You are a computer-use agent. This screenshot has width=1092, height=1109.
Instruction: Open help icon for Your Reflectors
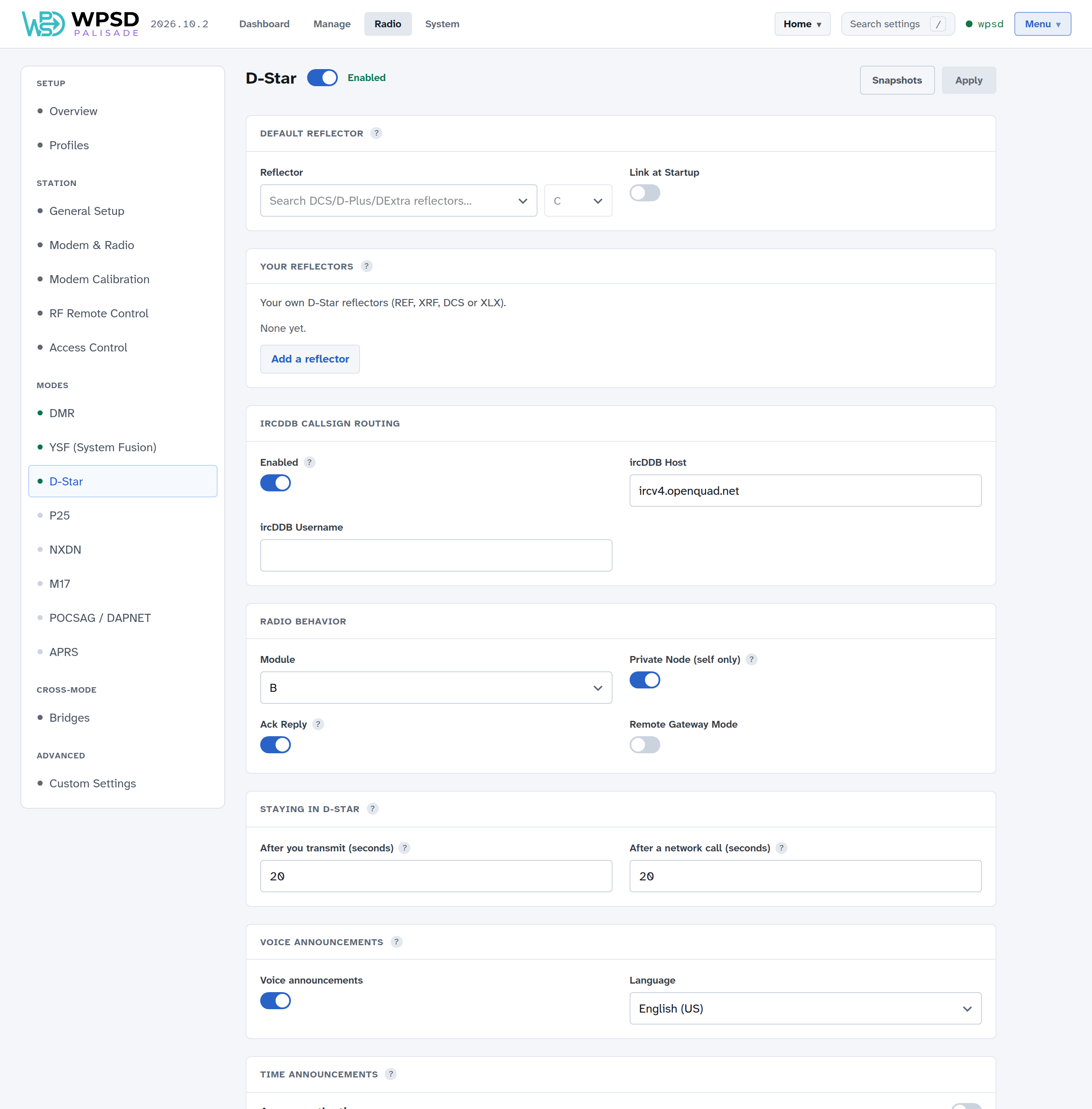[366, 266]
